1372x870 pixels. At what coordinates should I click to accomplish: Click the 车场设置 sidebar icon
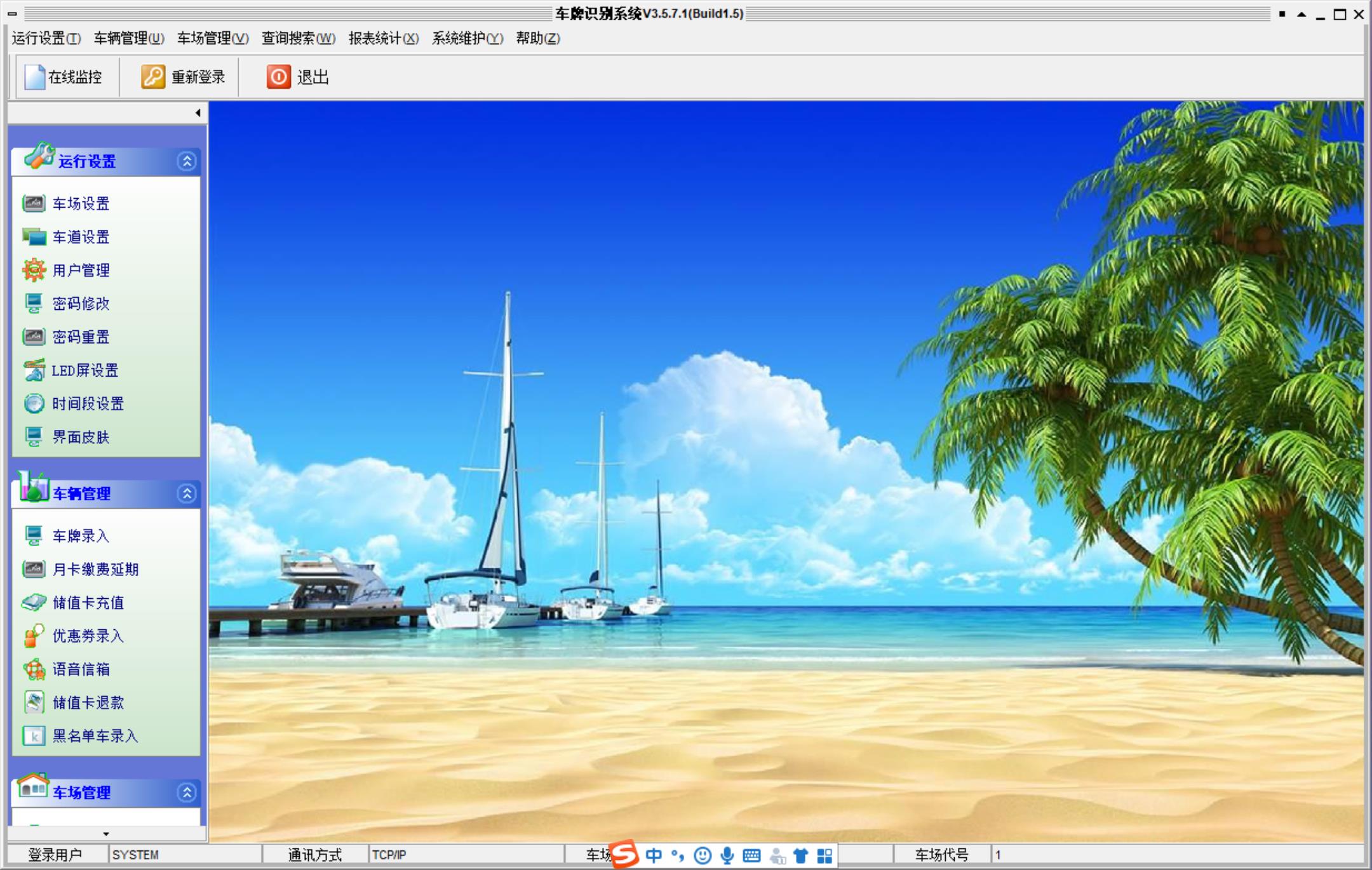tap(34, 203)
